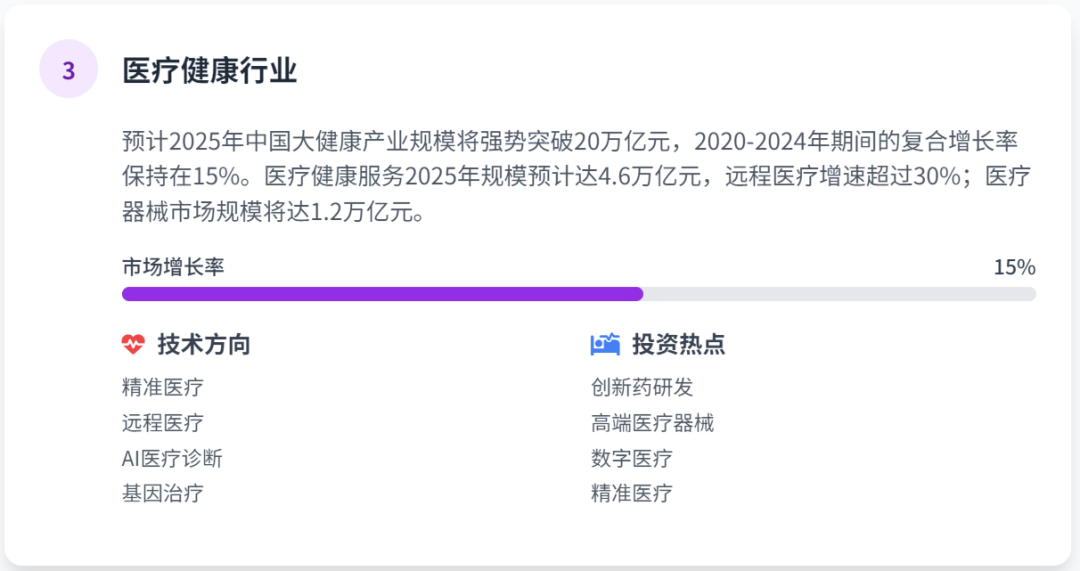
Task: Click the purple number 3 badge
Action: coord(68,70)
